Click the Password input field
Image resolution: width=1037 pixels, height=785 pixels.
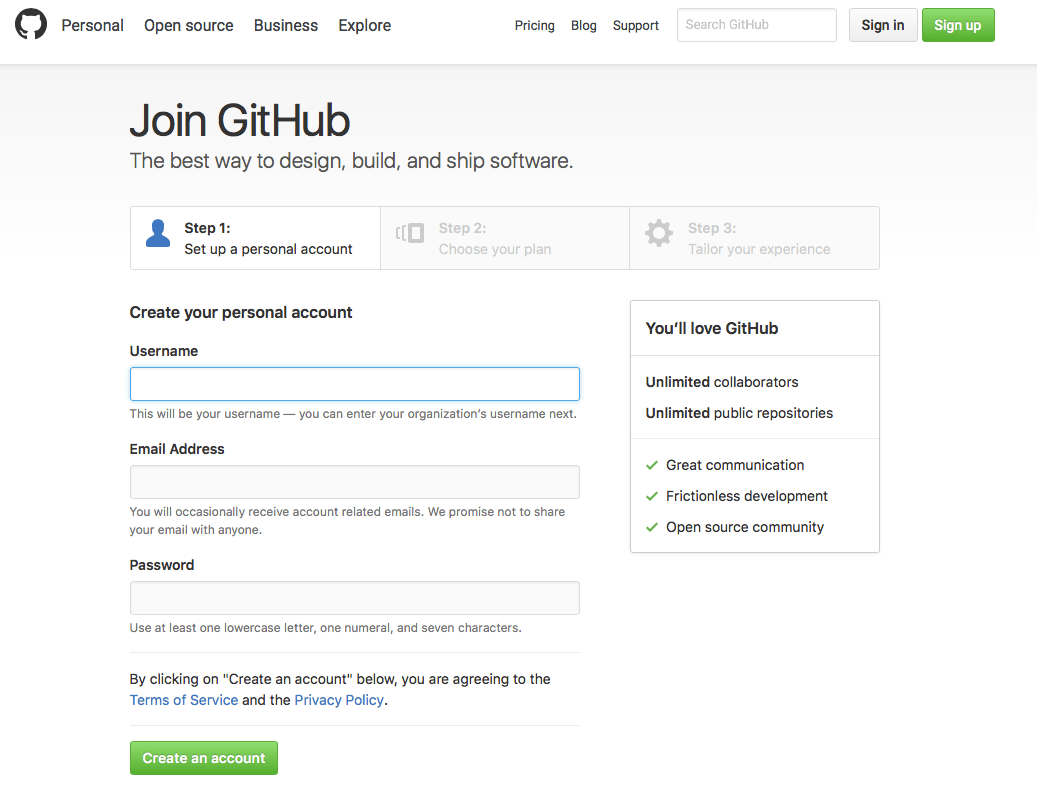(355, 598)
